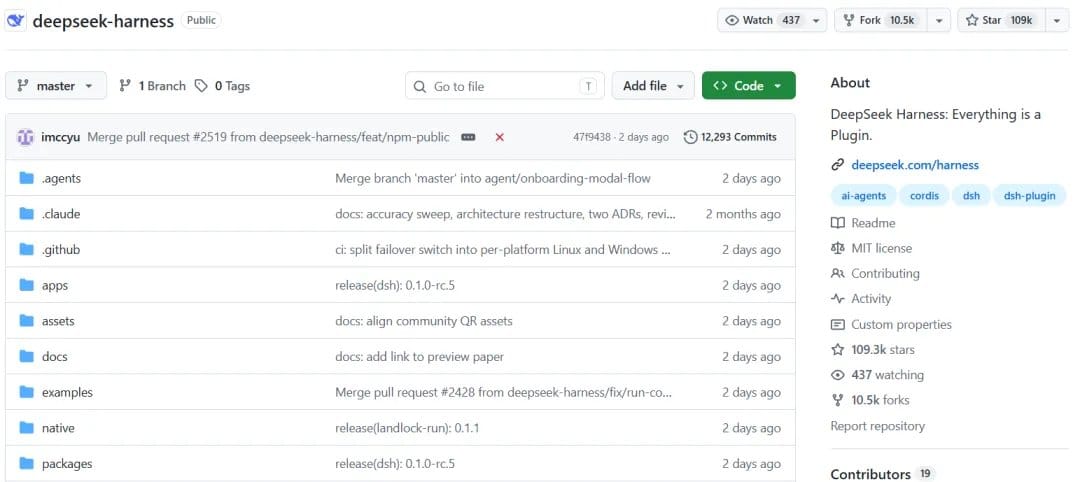Open the Watch notifications dropdown
This screenshot has height=482, width=1080.
click(x=771, y=21)
